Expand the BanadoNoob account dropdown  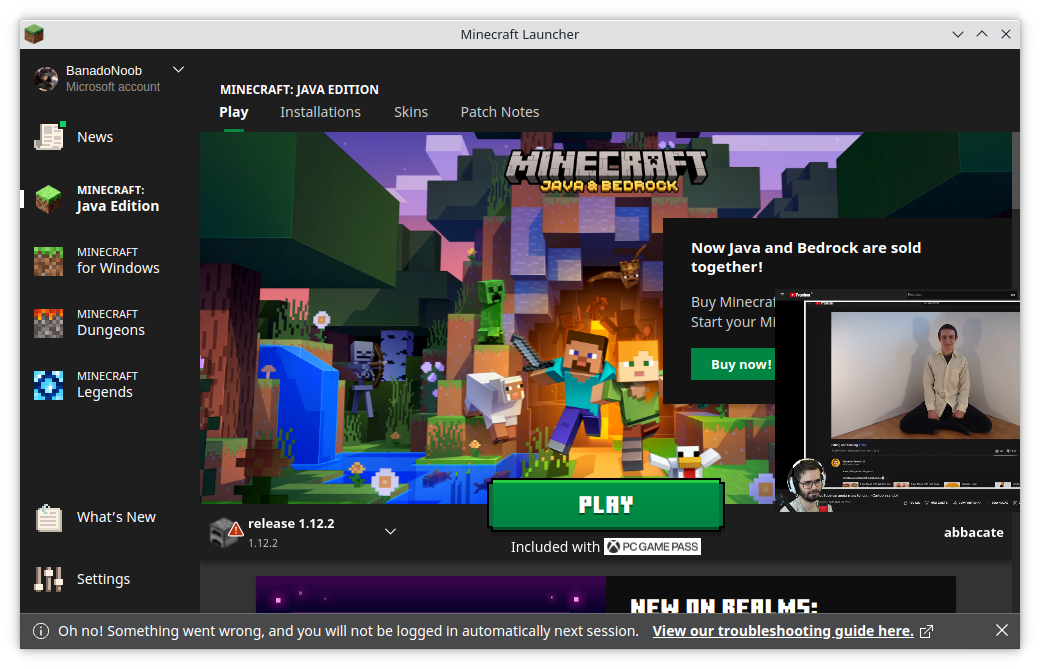tap(178, 70)
